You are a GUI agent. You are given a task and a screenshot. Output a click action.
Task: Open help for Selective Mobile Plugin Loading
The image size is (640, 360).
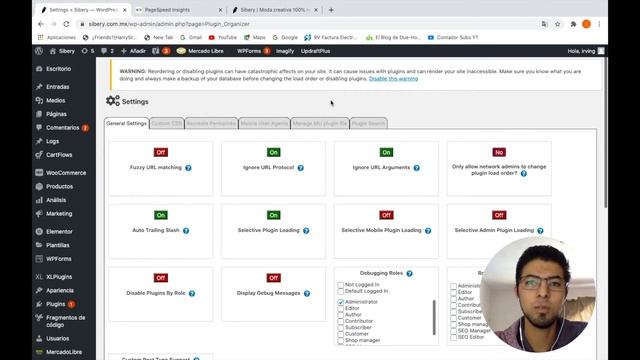point(428,231)
